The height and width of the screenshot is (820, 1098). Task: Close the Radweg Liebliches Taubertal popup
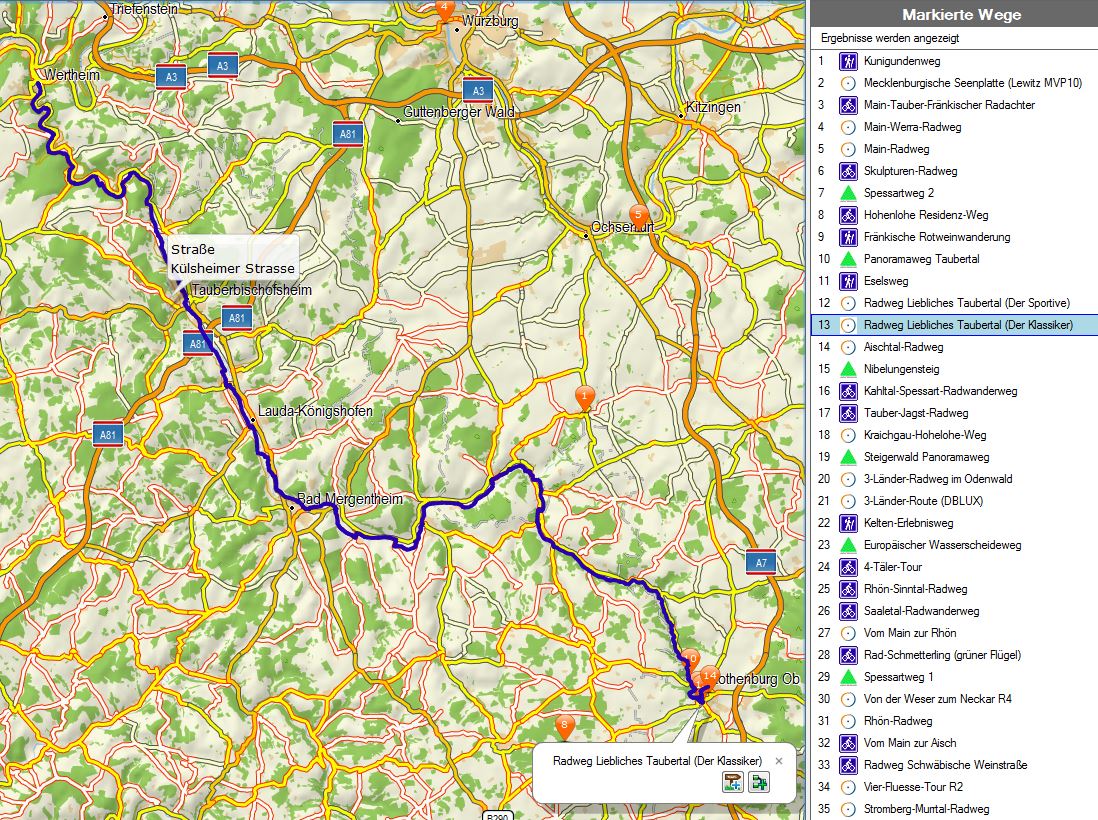tap(779, 761)
